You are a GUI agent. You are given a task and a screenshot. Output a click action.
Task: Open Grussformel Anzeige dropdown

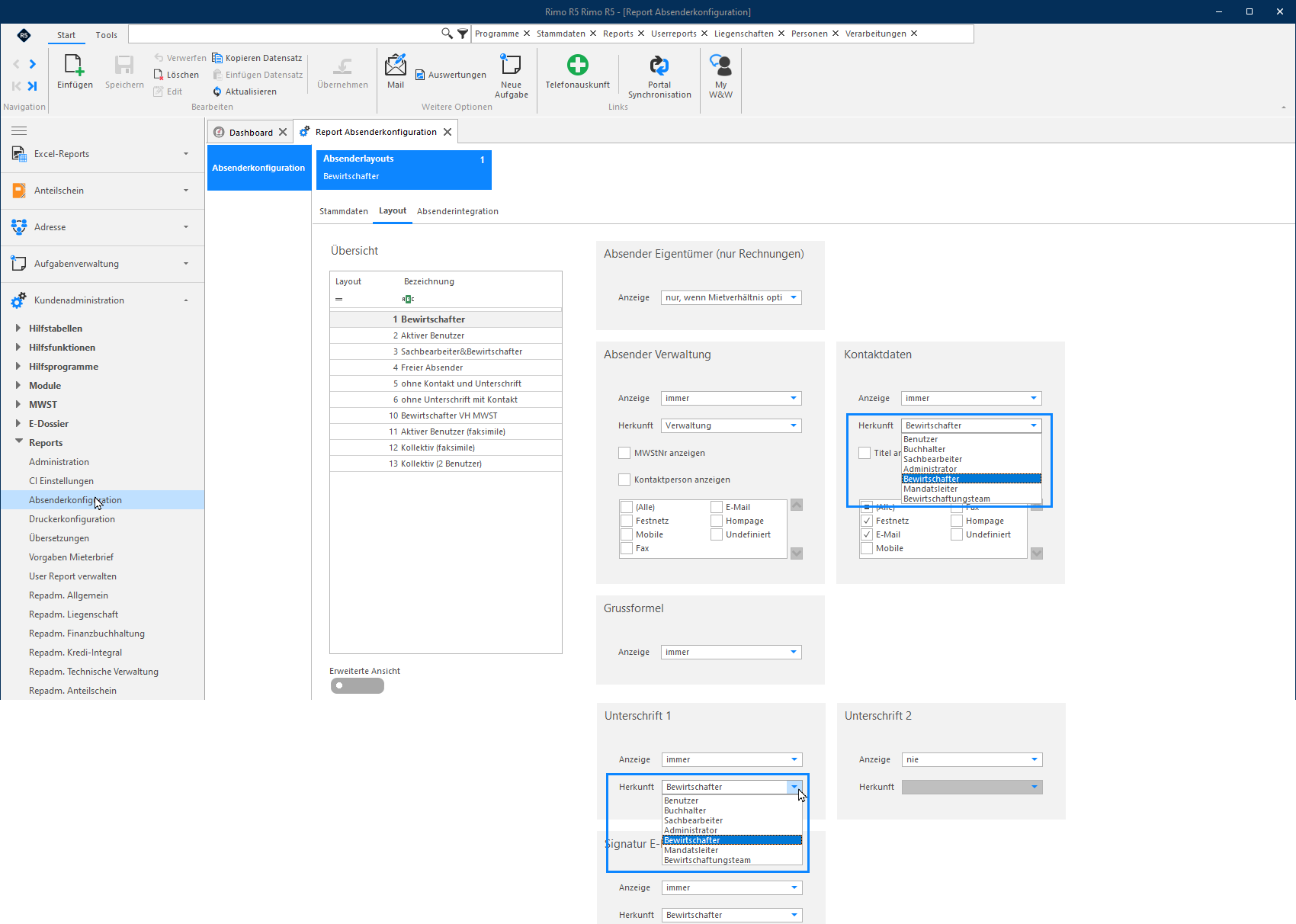coord(794,652)
